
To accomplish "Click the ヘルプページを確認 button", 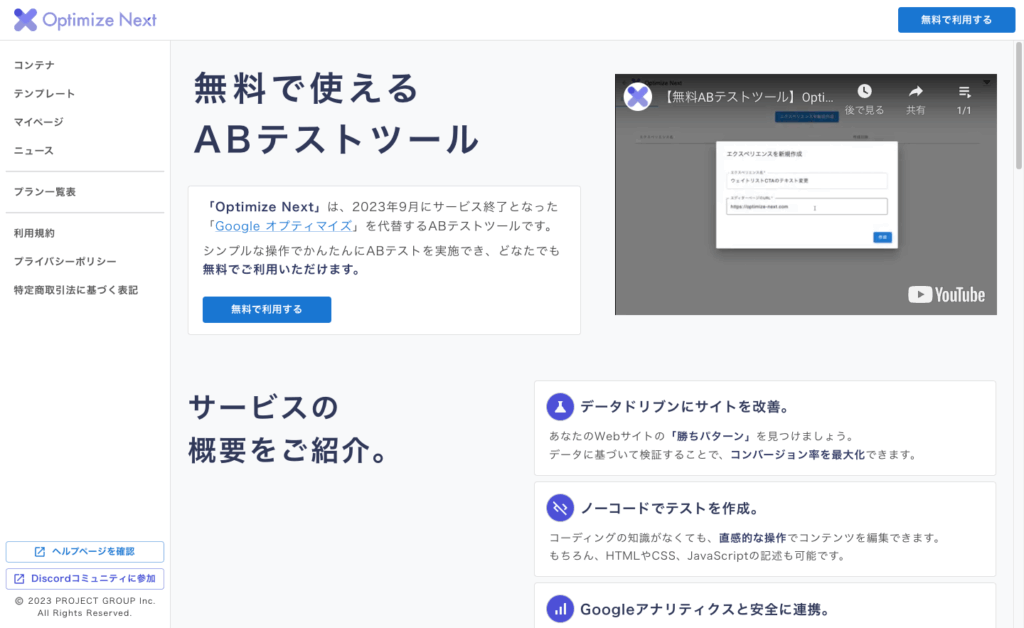I will tap(85, 552).
